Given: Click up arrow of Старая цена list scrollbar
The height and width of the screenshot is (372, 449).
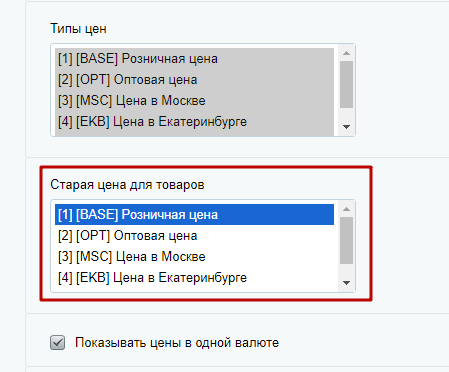Looking at the screenshot, I should [346, 209].
